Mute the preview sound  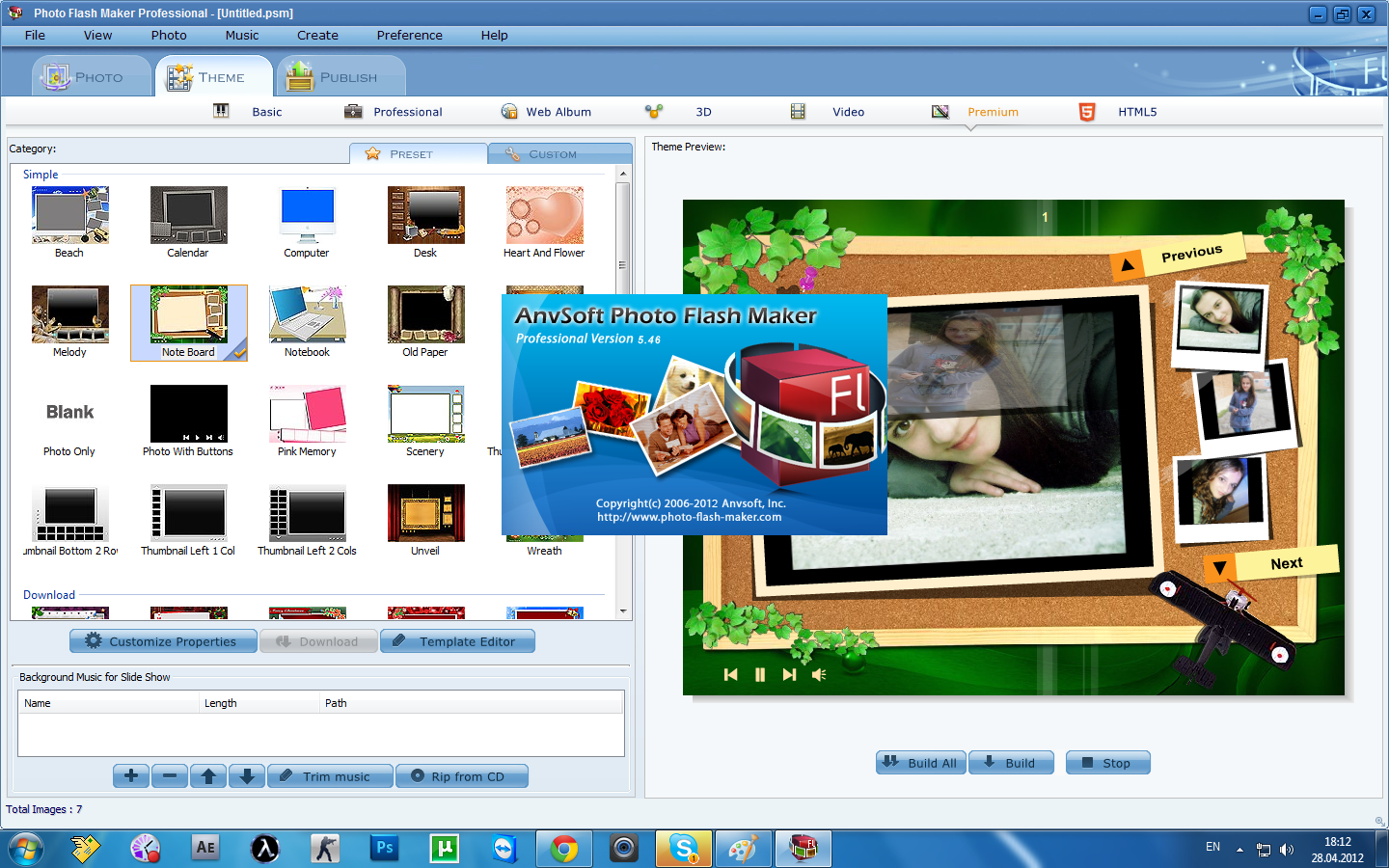tap(819, 675)
